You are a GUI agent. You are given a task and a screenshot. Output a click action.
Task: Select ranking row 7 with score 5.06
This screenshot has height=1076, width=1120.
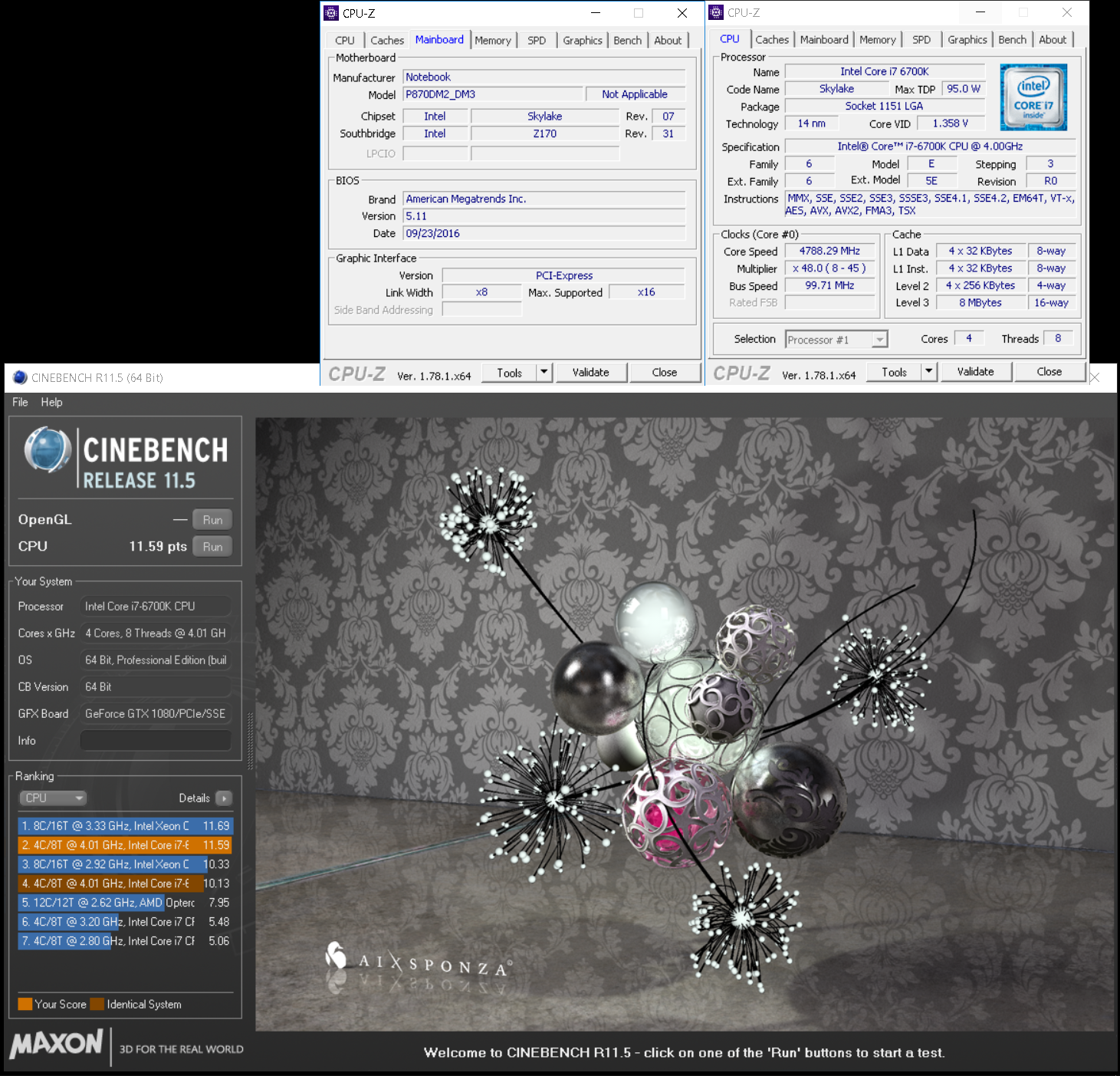pyautogui.click(x=125, y=941)
